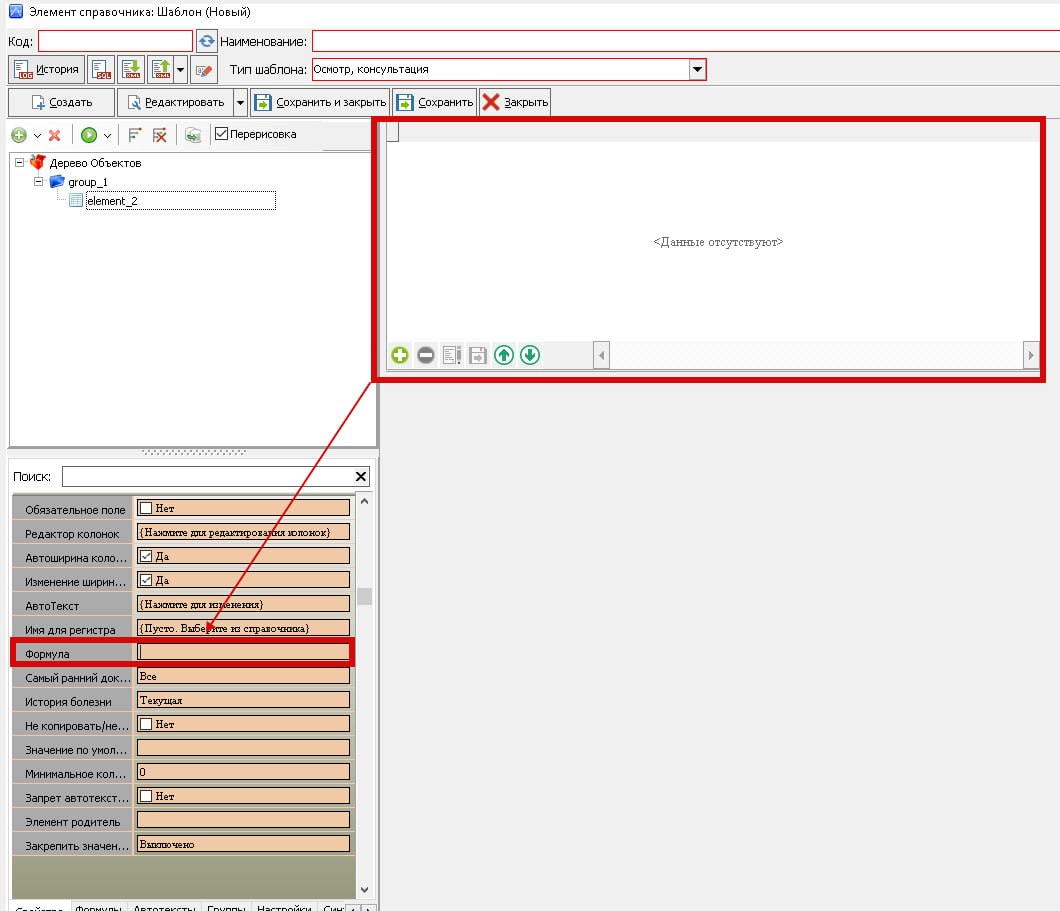Add a row with the green plus below the grid
The width and height of the screenshot is (1060, 911).
pyautogui.click(x=400, y=355)
